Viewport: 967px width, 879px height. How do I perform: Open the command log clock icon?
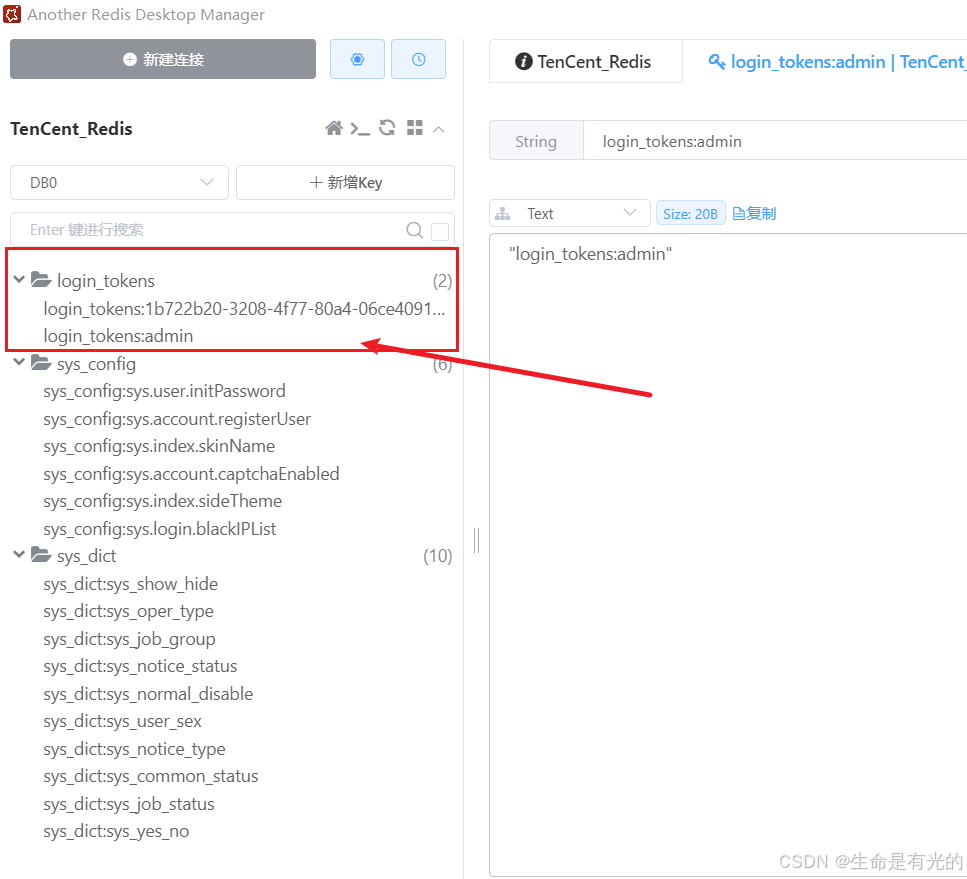point(419,59)
